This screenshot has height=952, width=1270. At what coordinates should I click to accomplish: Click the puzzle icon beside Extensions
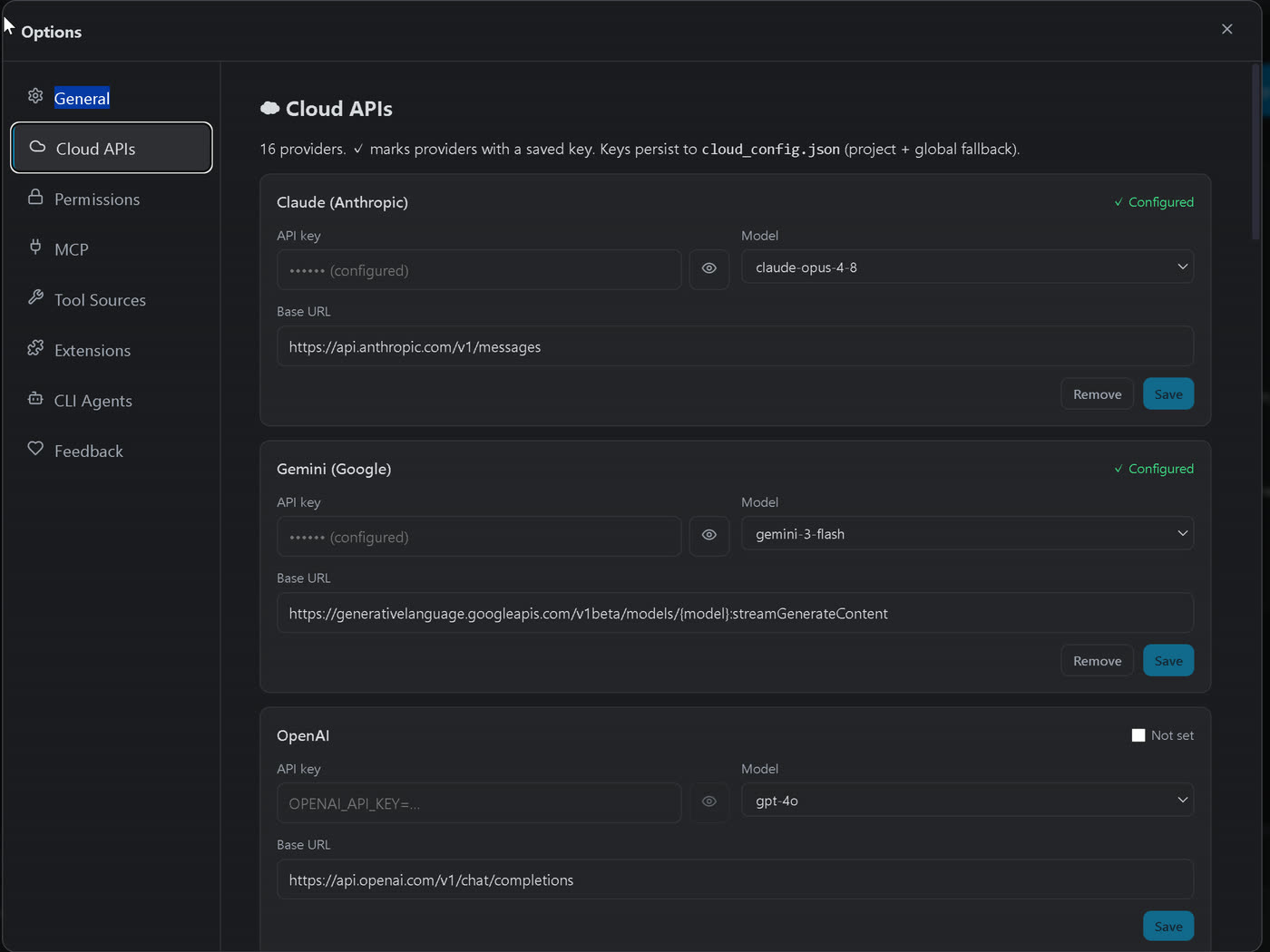coord(35,348)
